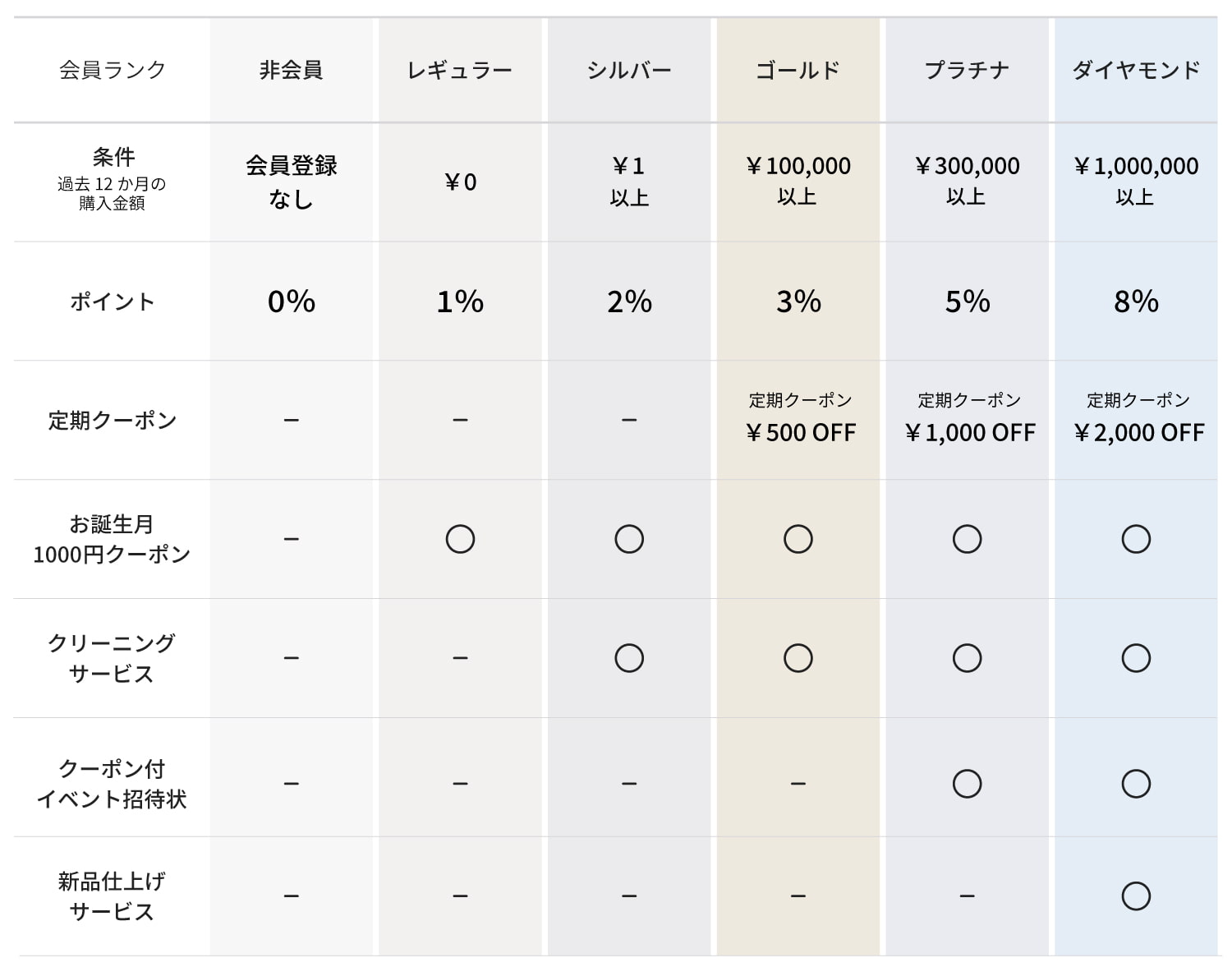1232x967 pixels.
Task: Click the 会員ランク header cell
Action: (x=112, y=71)
